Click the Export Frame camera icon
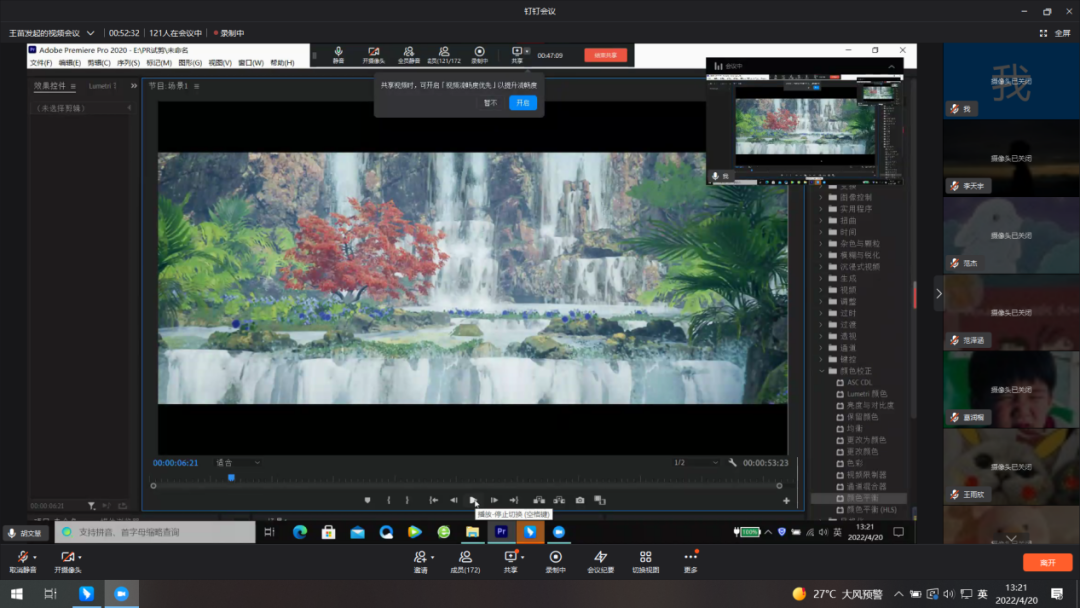Image resolution: width=1080 pixels, height=608 pixels. [x=580, y=500]
